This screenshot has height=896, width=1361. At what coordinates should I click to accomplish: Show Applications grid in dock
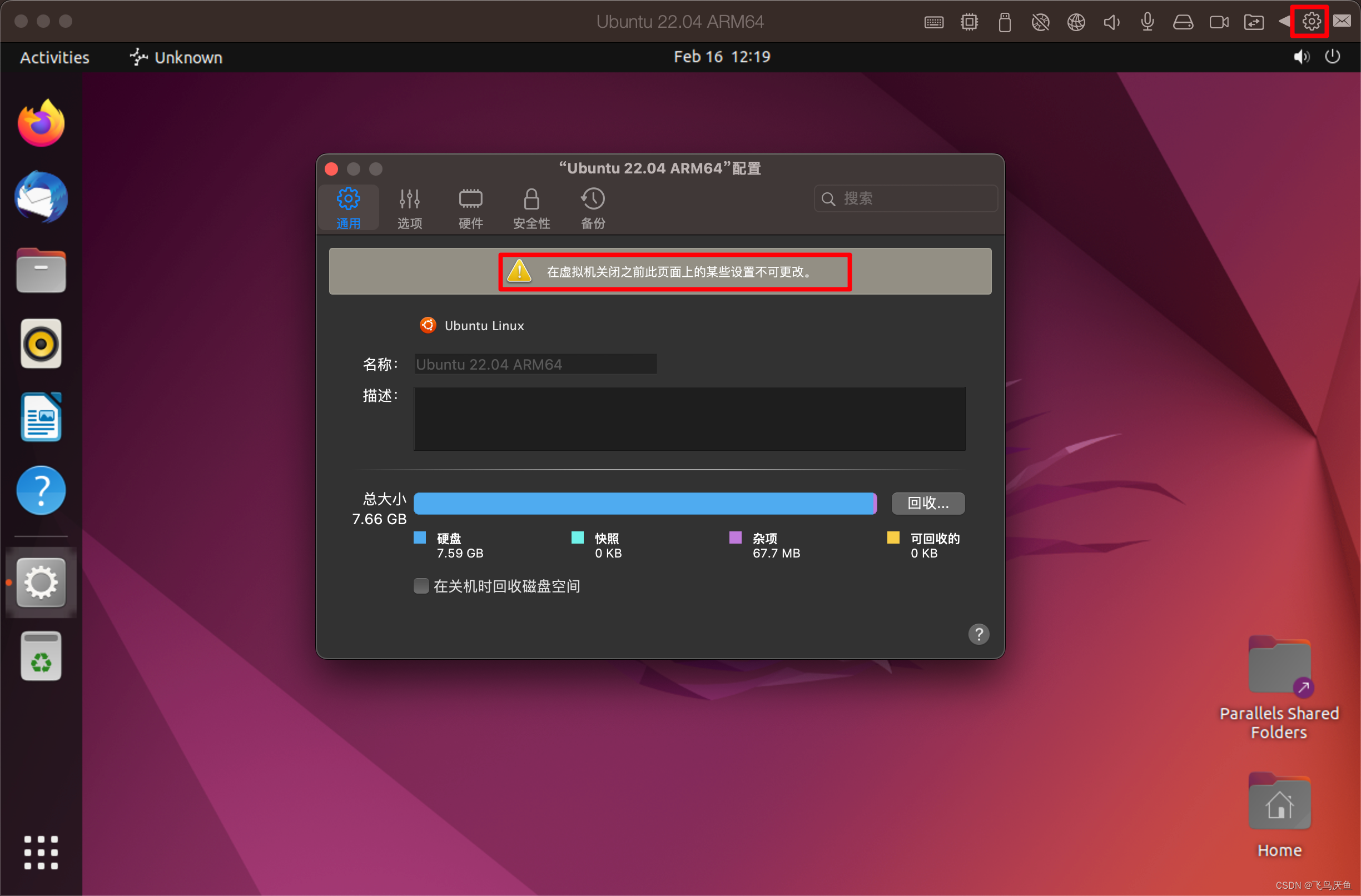pos(41,853)
